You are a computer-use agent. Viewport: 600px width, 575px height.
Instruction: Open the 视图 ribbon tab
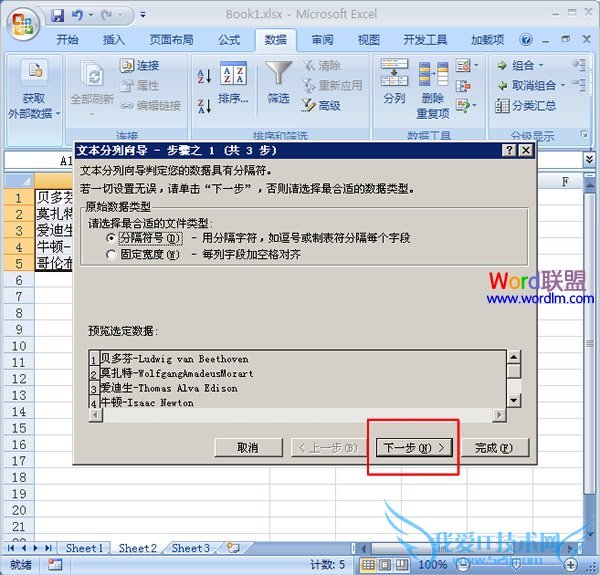point(368,40)
